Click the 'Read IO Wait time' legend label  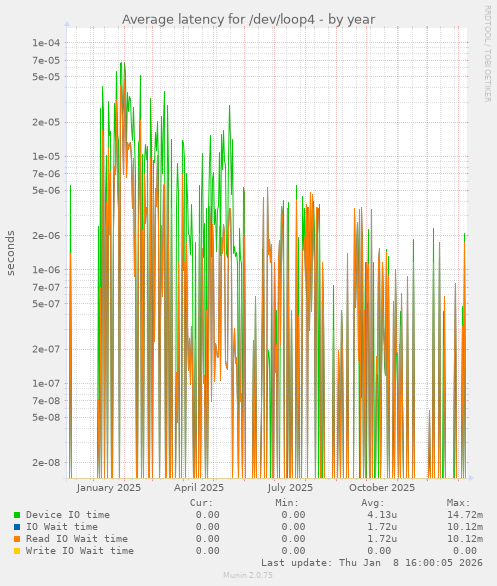click(77, 539)
